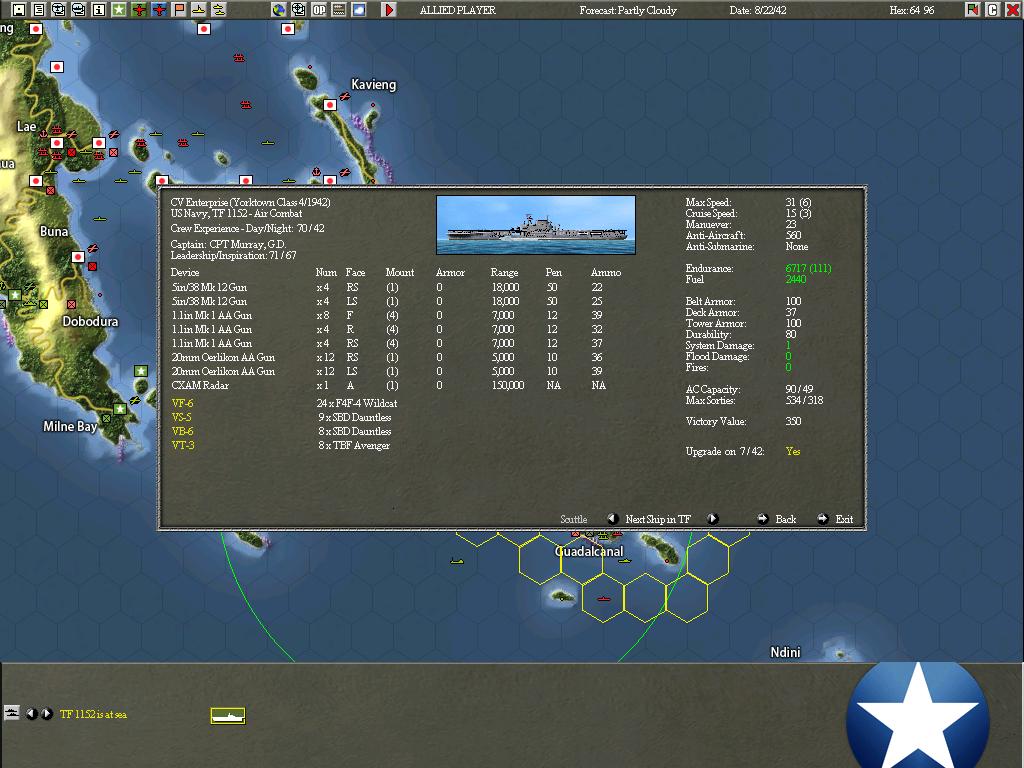
Task: Open the VS-5 air group
Action: tap(182, 417)
